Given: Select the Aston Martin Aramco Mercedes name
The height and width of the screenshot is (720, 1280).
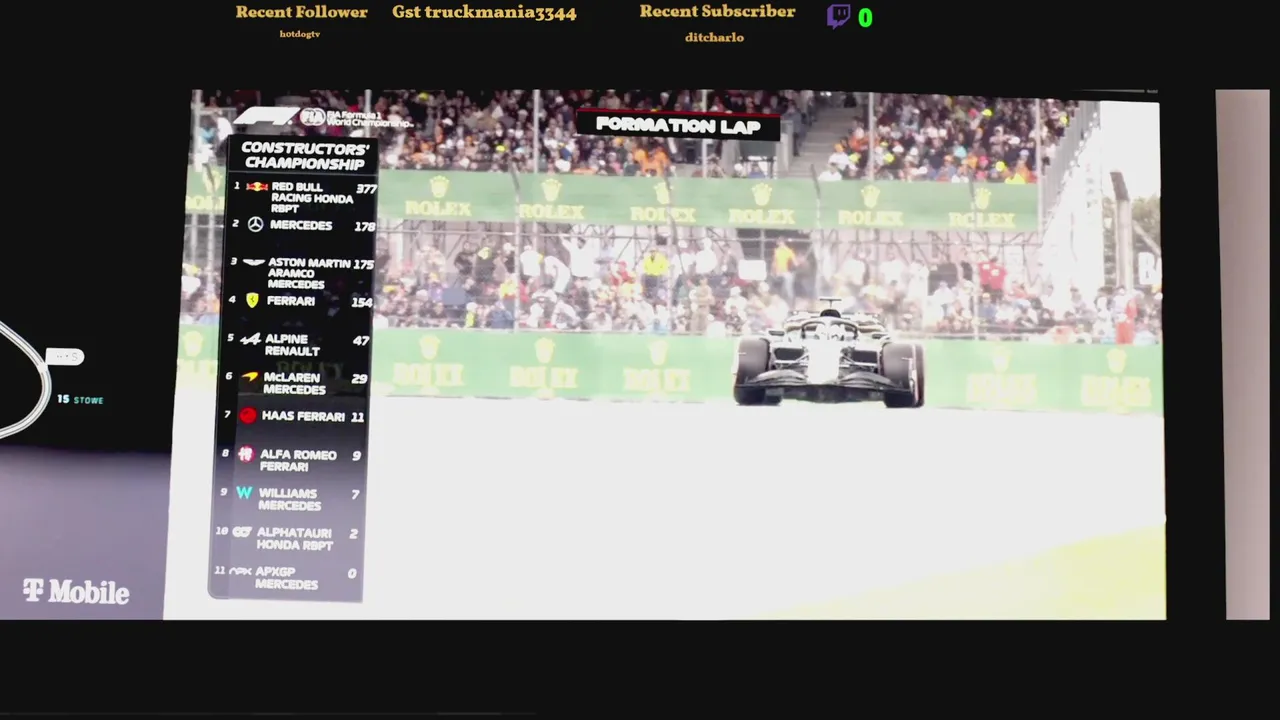Looking at the screenshot, I should point(308,274).
